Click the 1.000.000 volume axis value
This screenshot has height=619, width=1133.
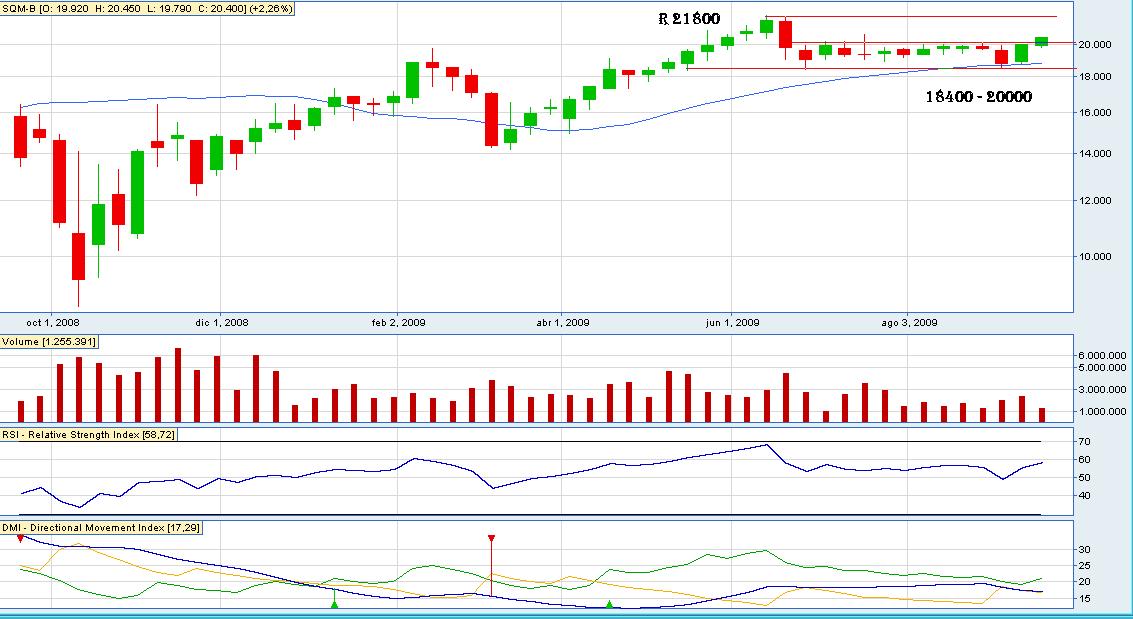1102,412
